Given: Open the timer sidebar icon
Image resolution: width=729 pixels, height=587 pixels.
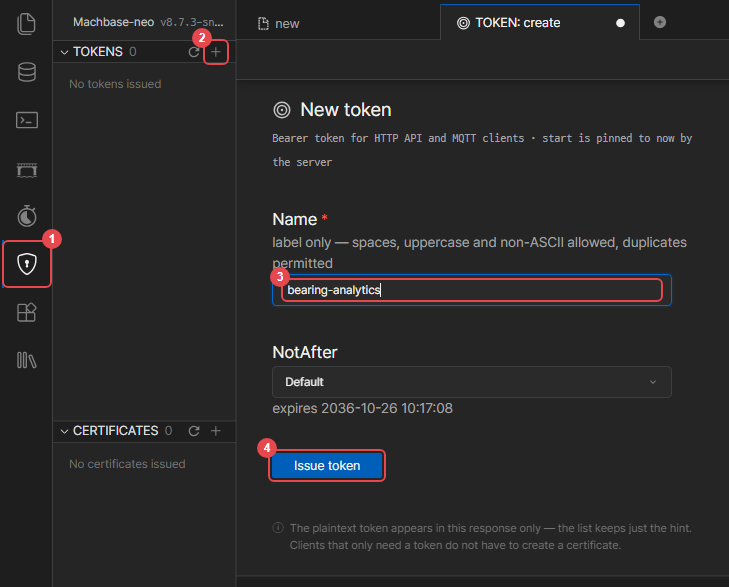Looking at the screenshot, I should coord(27,216).
